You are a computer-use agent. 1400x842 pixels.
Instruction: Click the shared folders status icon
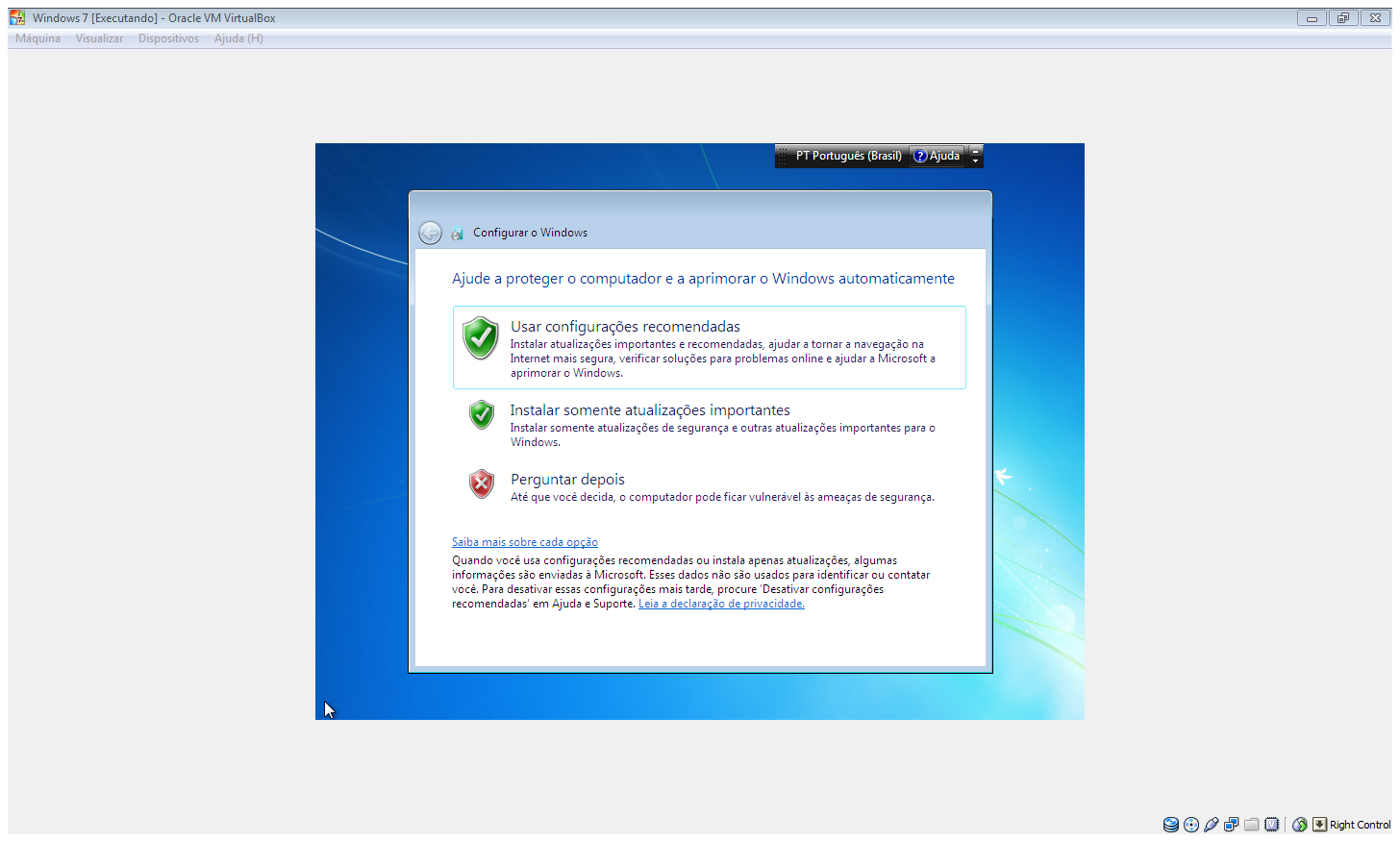1251,825
